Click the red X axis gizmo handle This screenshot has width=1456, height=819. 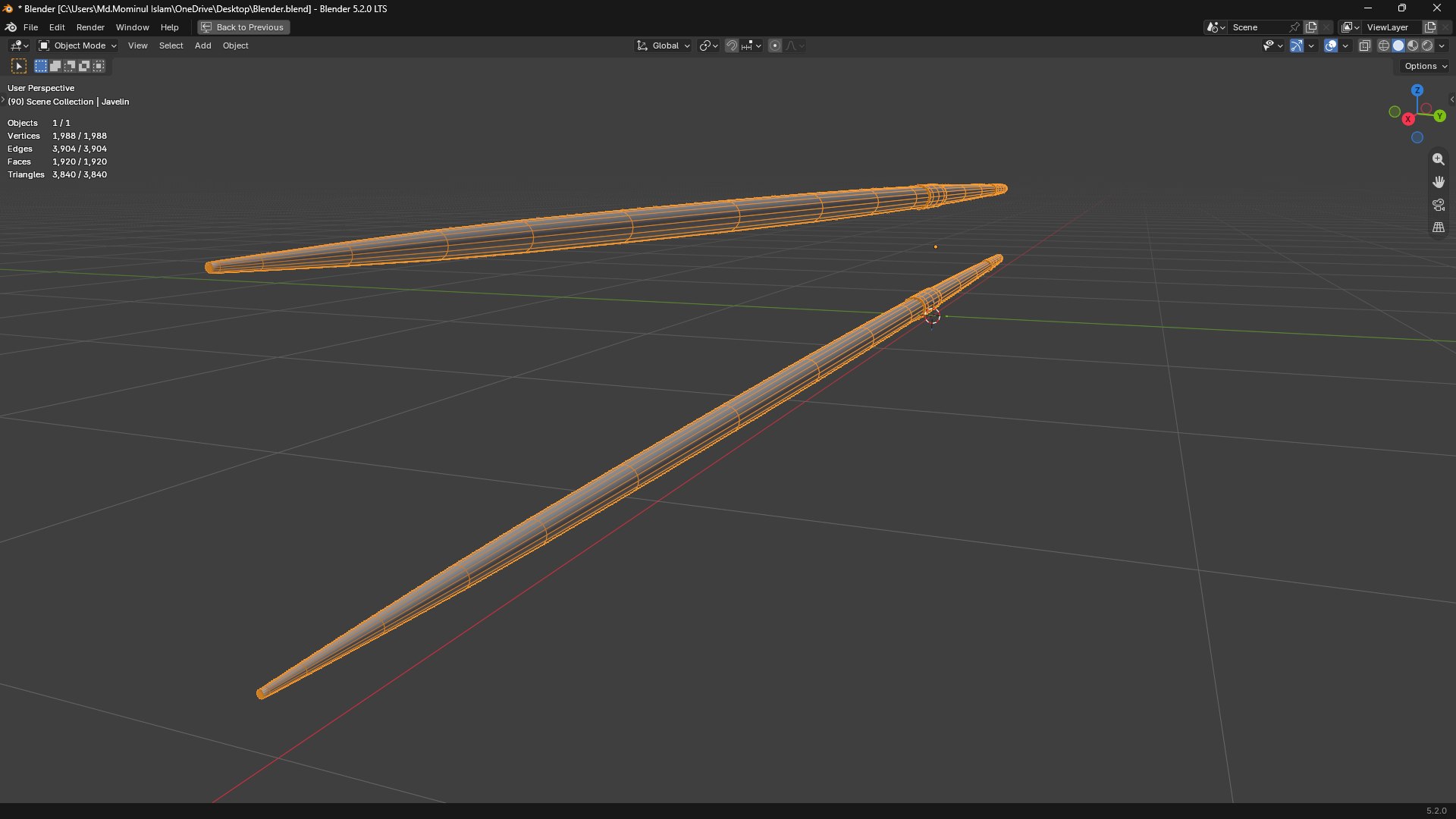(x=1408, y=119)
